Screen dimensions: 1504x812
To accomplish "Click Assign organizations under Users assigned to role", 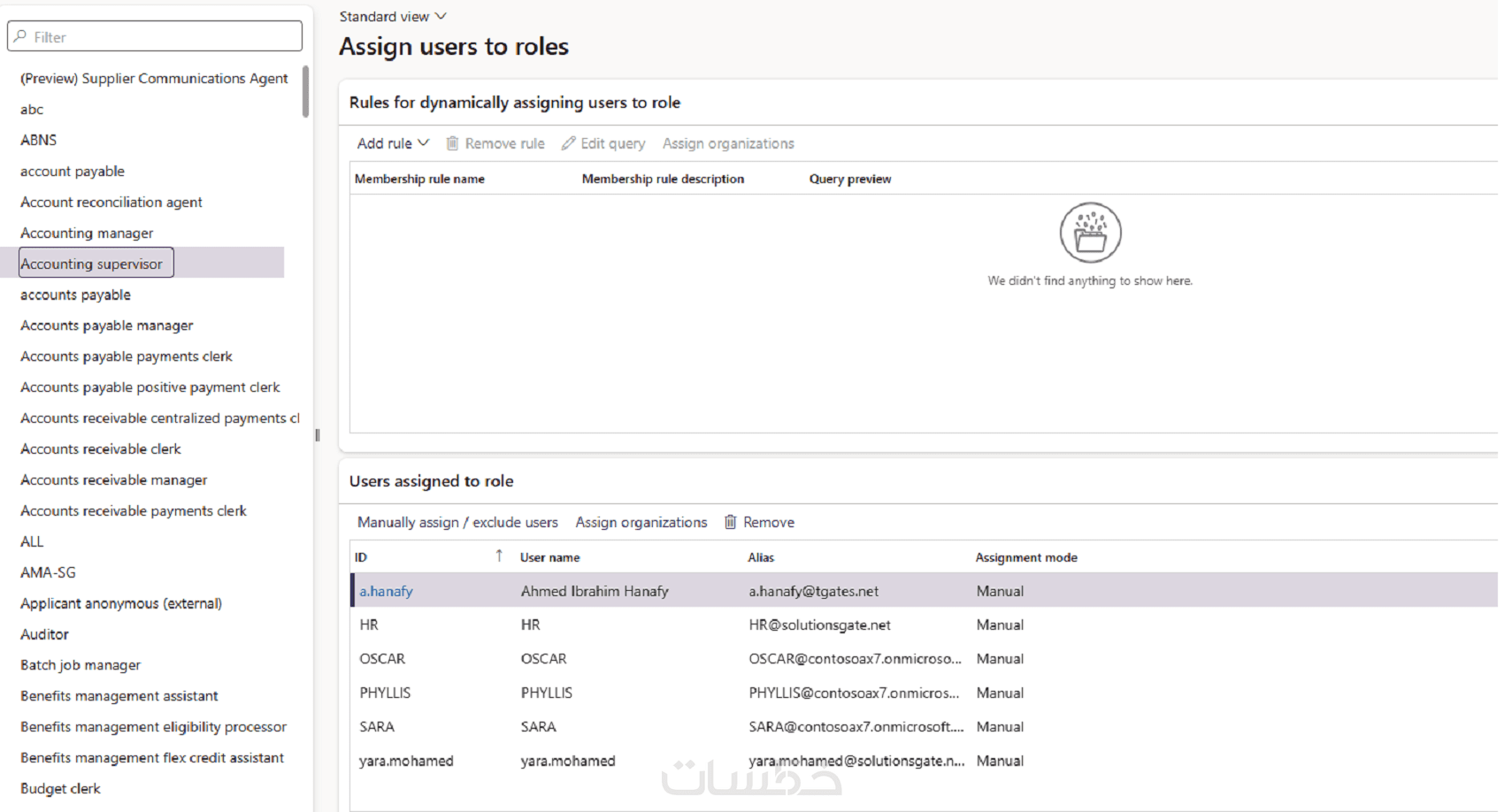I will [641, 523].
